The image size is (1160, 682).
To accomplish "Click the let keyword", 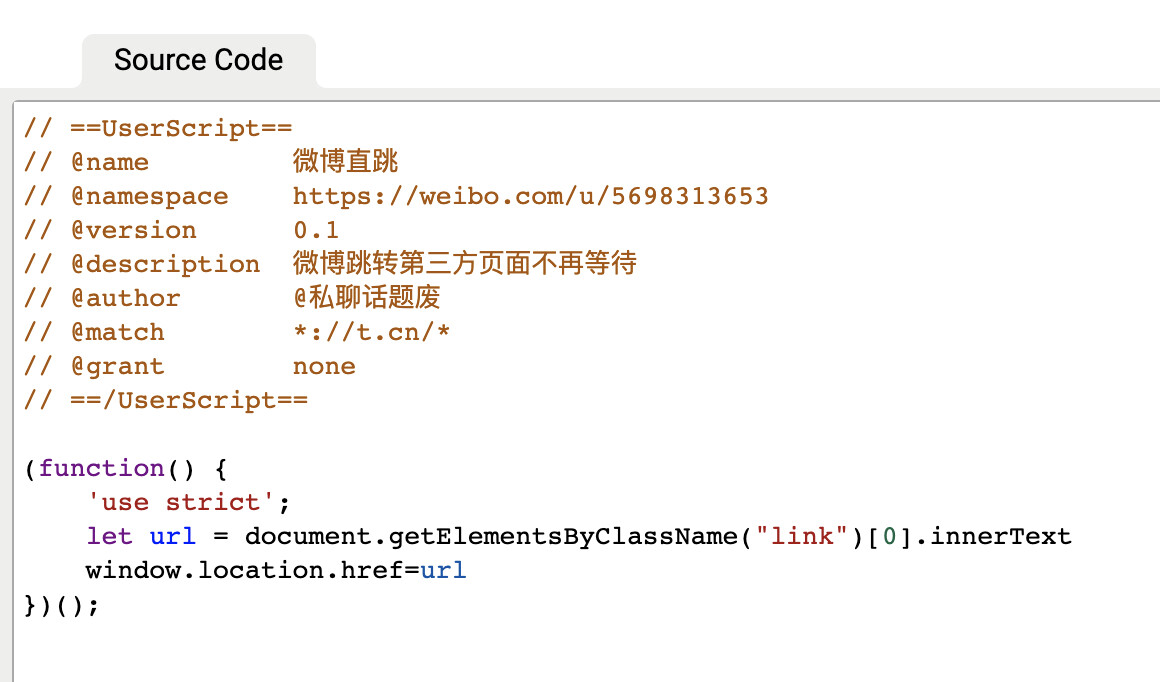I will [x=109, y=536].
